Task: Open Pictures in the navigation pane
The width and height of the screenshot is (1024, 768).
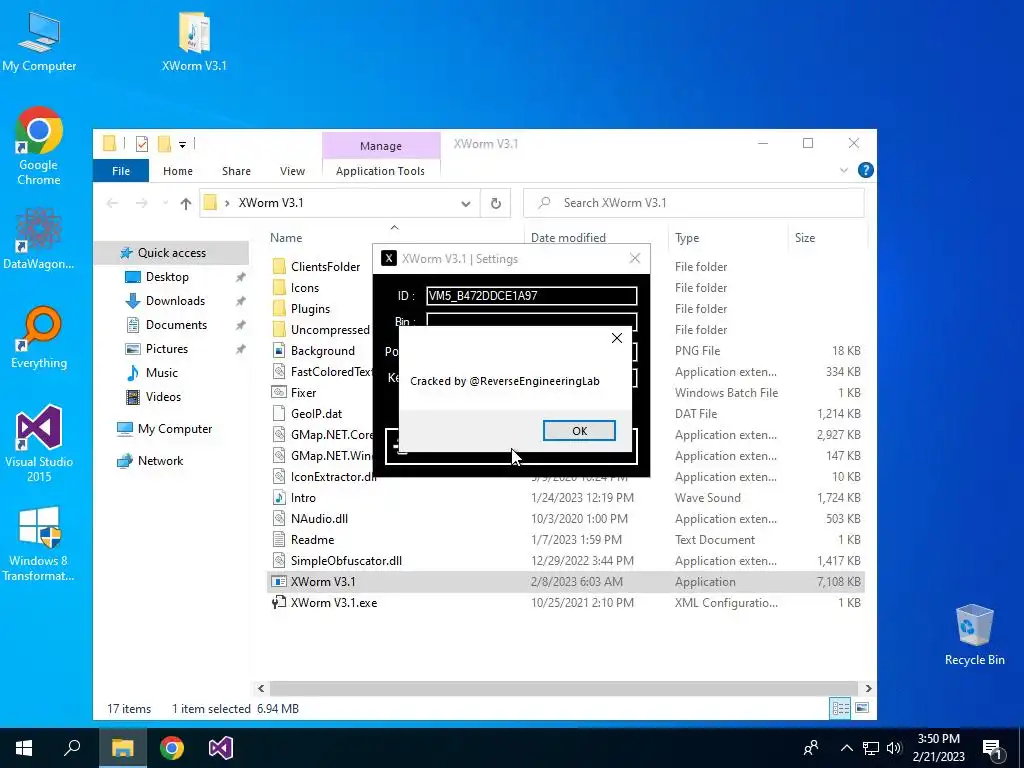Action: click(x=167, y=349)
